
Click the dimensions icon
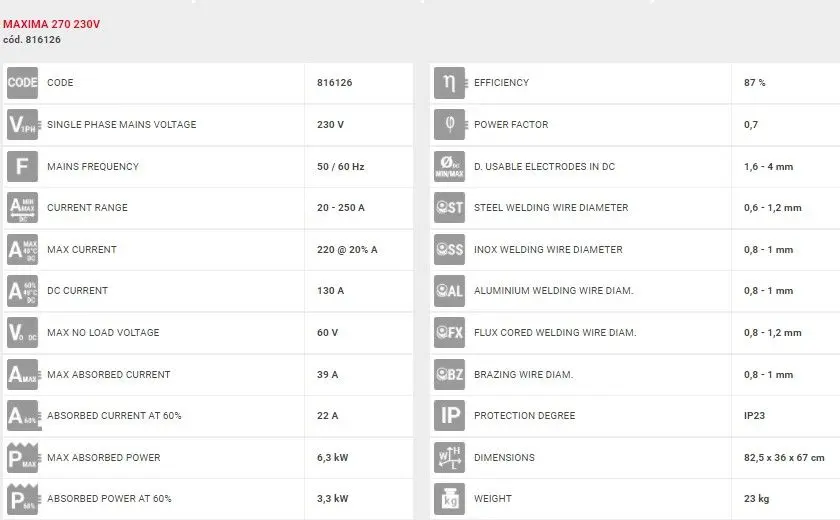coord(449,458)
